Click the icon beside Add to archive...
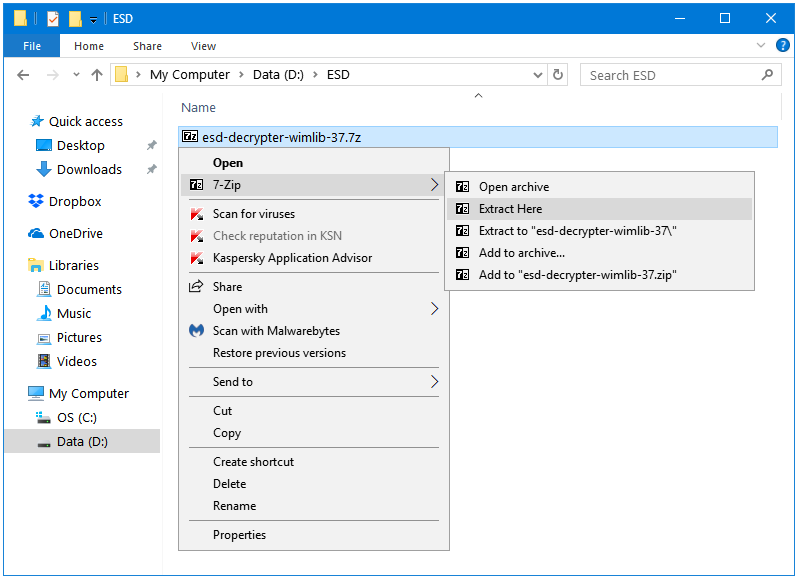The width and height of the screenshot is (798, 578). tap(462, 253)
